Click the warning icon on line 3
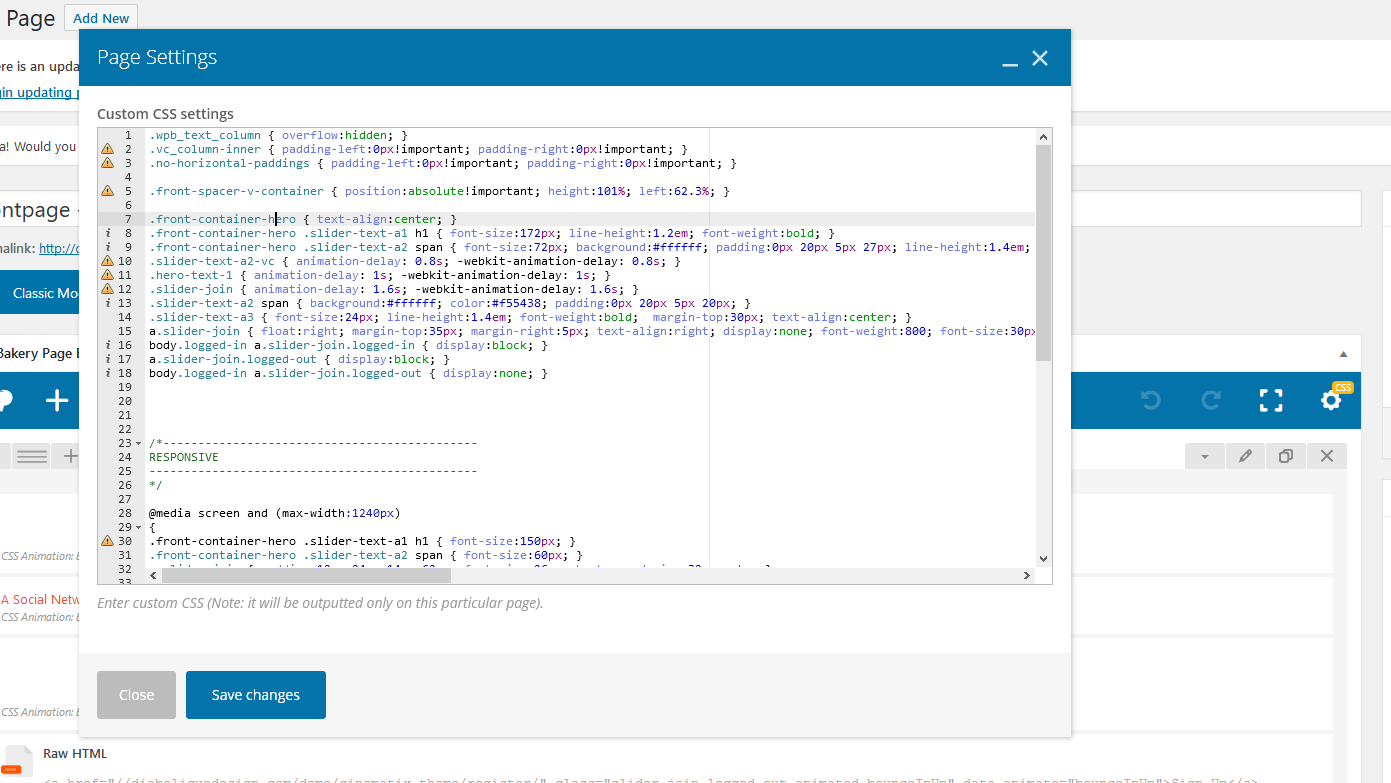This screenshot has height=783, width=1391. point(107,163)
